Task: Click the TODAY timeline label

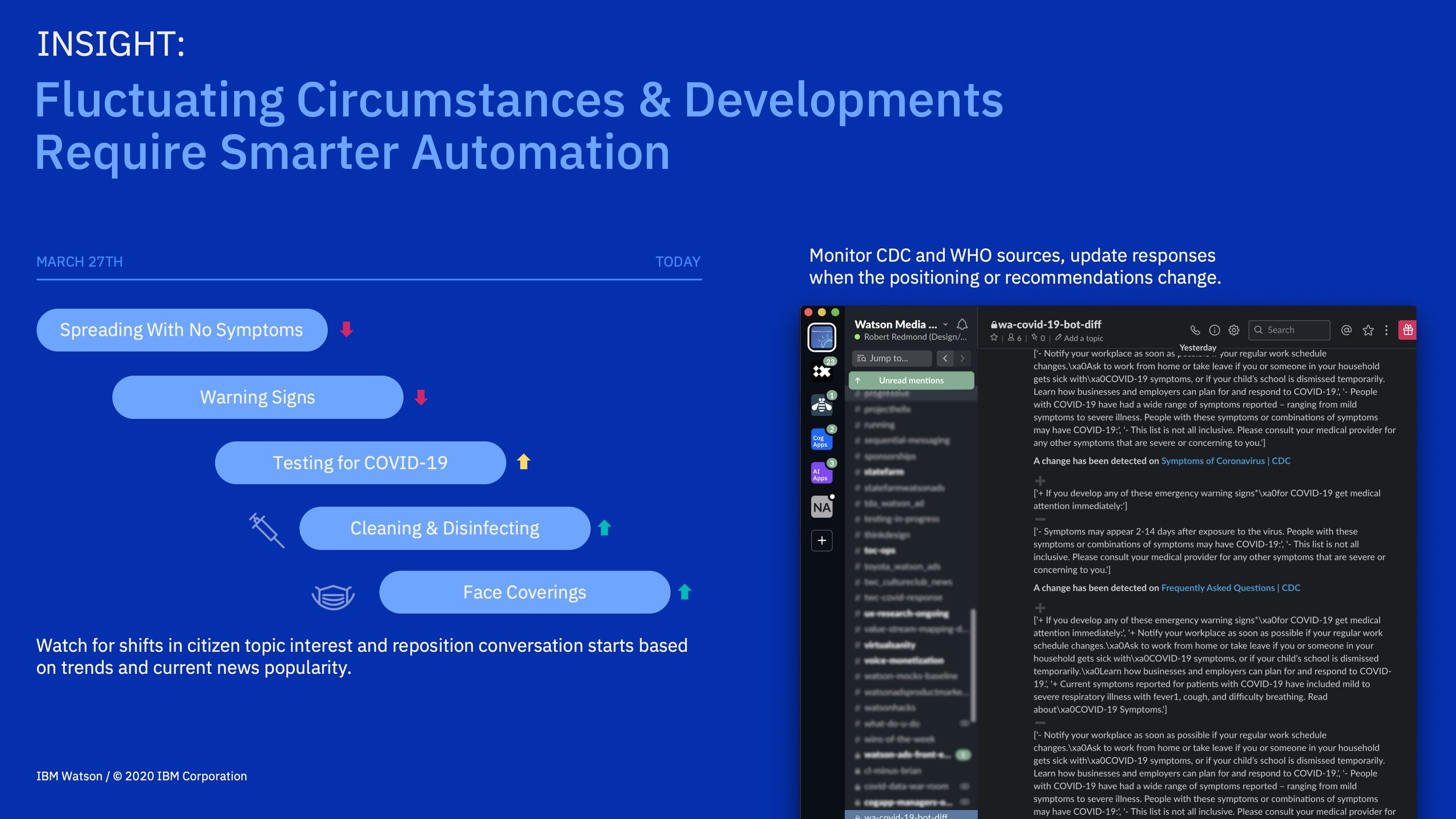Action: pyautogui.click(x=678, y=262)
